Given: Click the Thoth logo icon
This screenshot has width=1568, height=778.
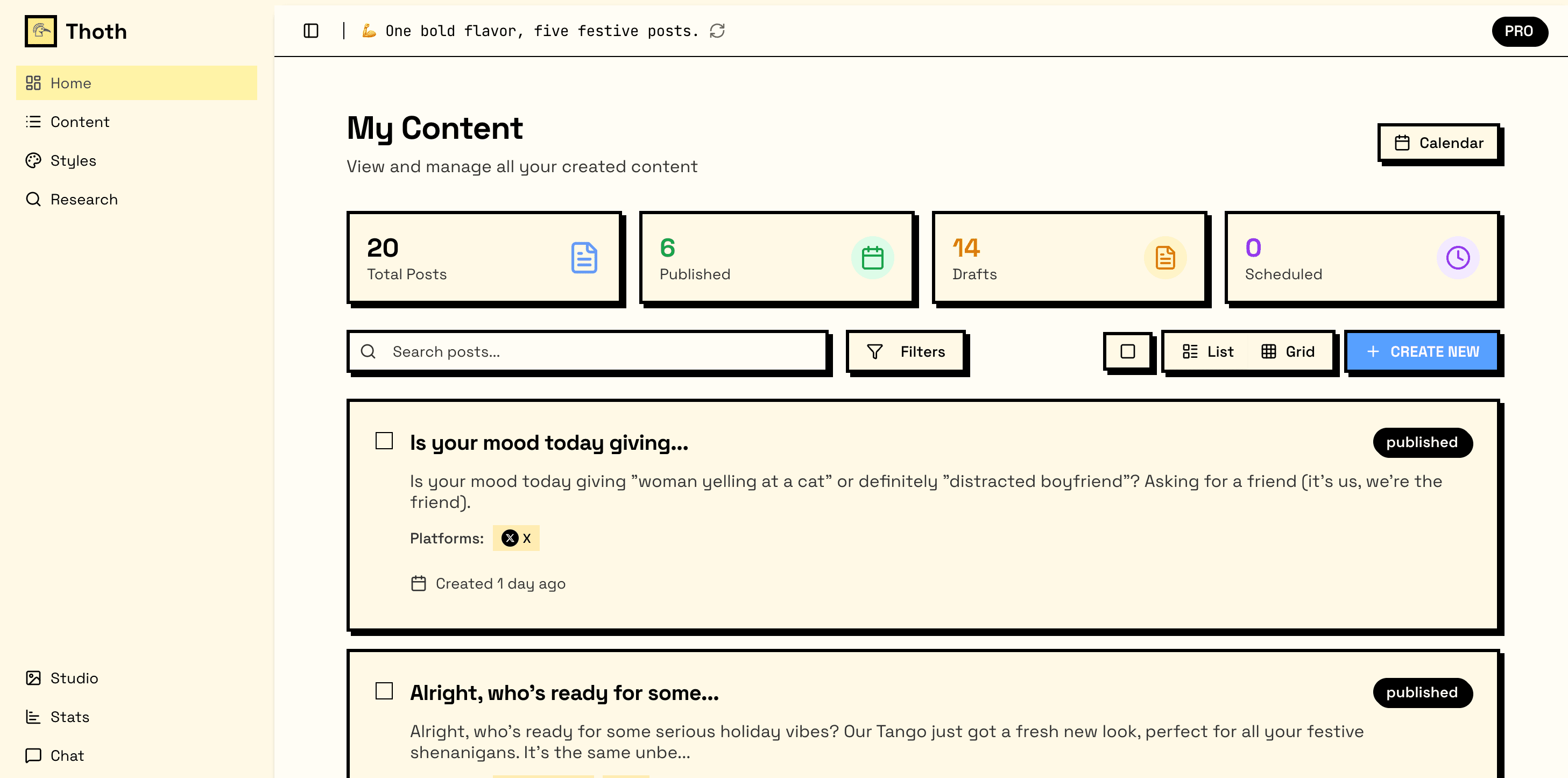Looking at the screenshot, I should [40, 31].
